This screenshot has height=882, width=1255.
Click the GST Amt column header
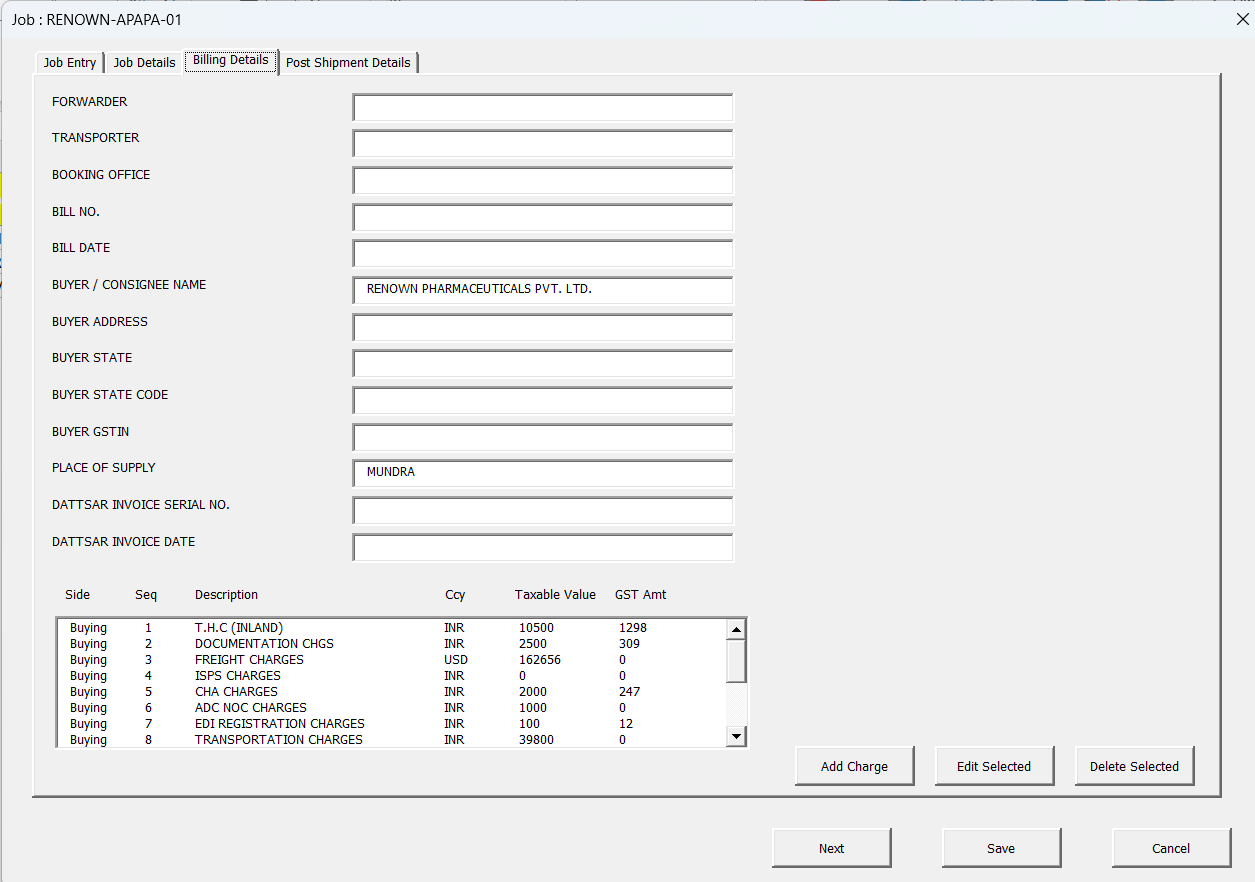[x=640, y=595]
